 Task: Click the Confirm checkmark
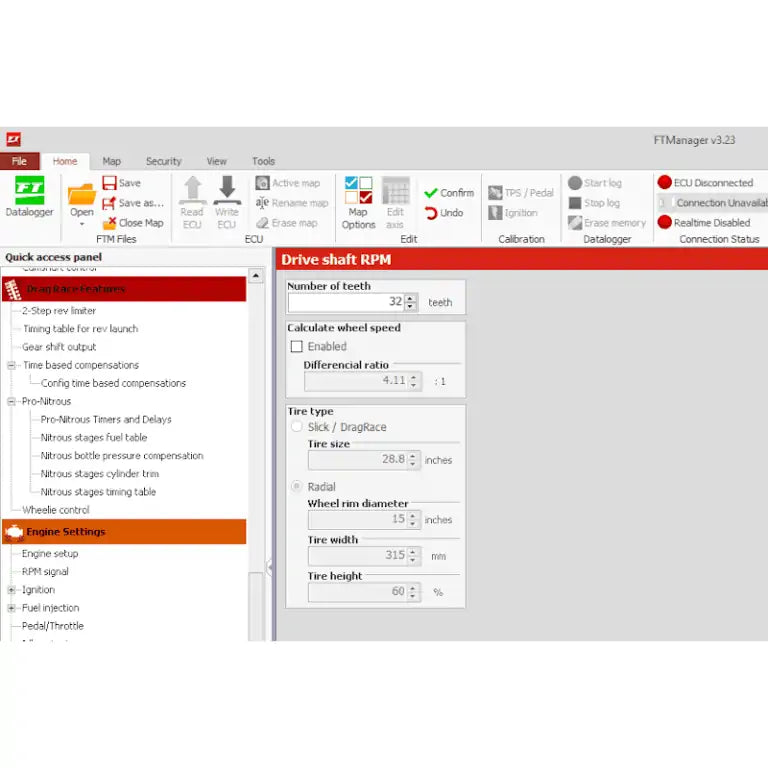coord(431,193)
